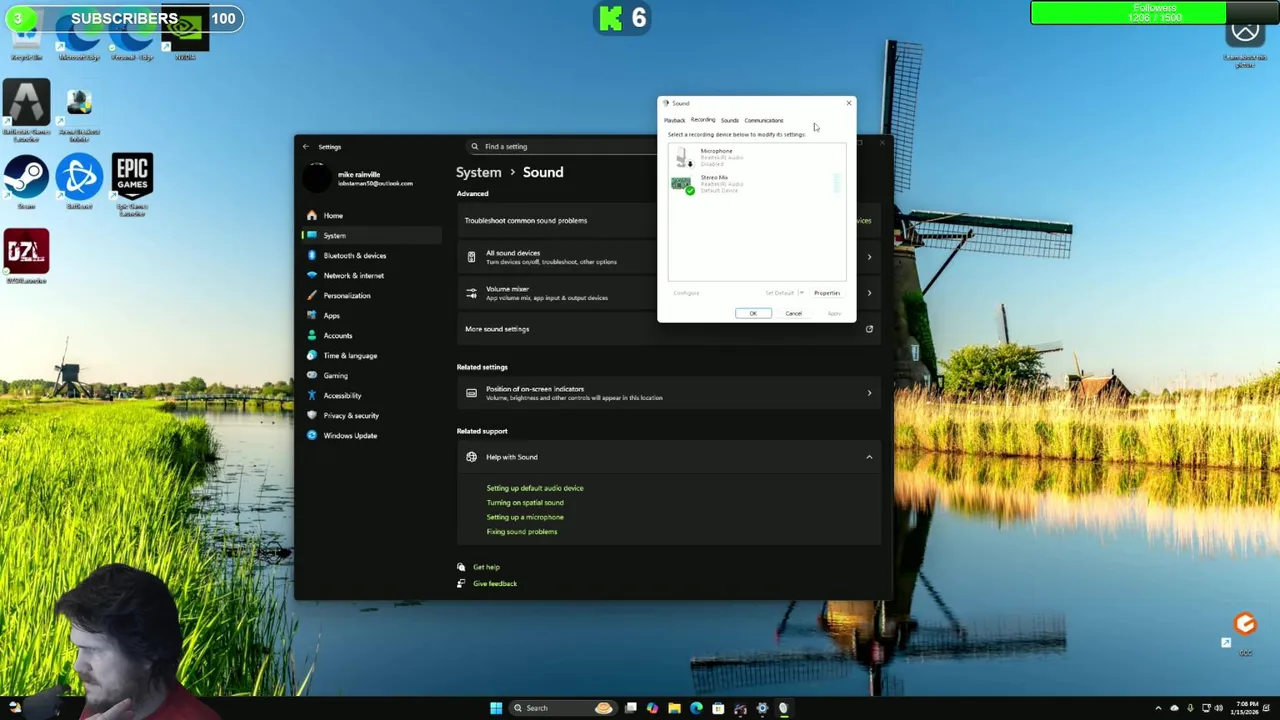Click OK in the Sound dialog

point(753,313)
